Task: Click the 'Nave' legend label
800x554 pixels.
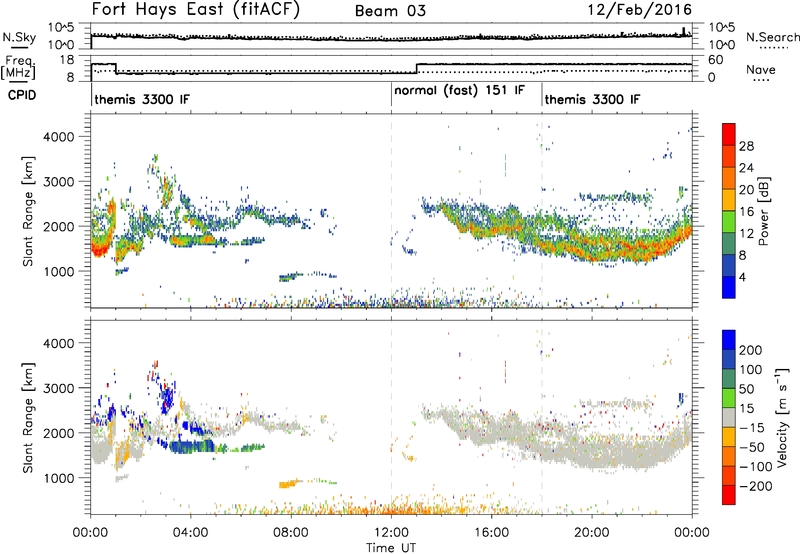Action: tap(760, 69)
